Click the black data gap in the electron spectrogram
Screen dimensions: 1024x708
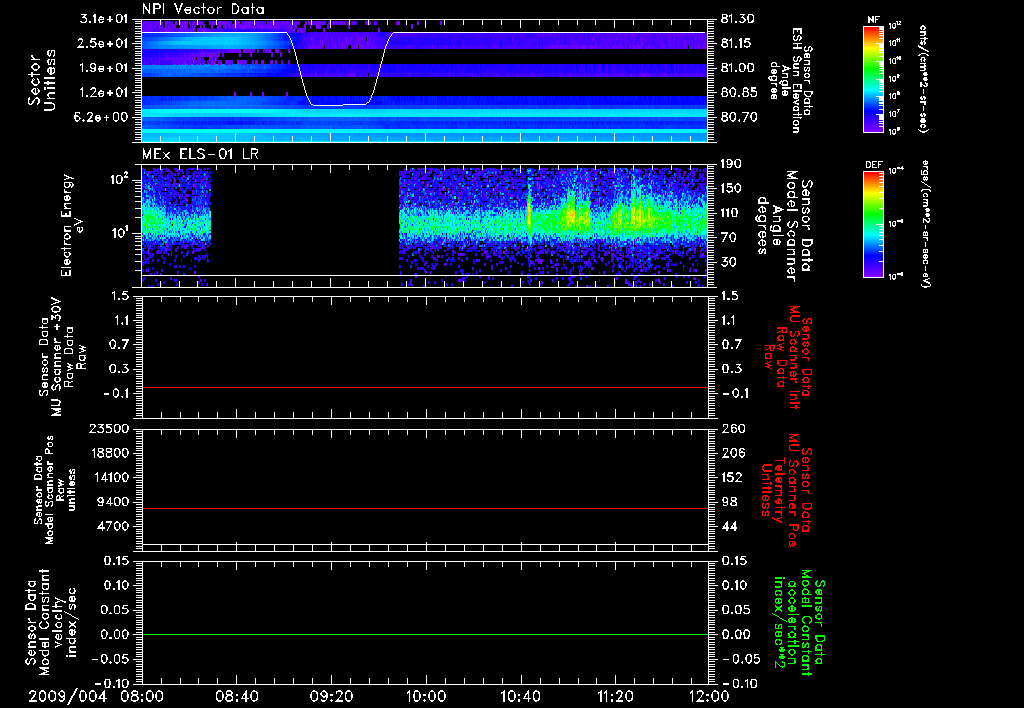305,220
